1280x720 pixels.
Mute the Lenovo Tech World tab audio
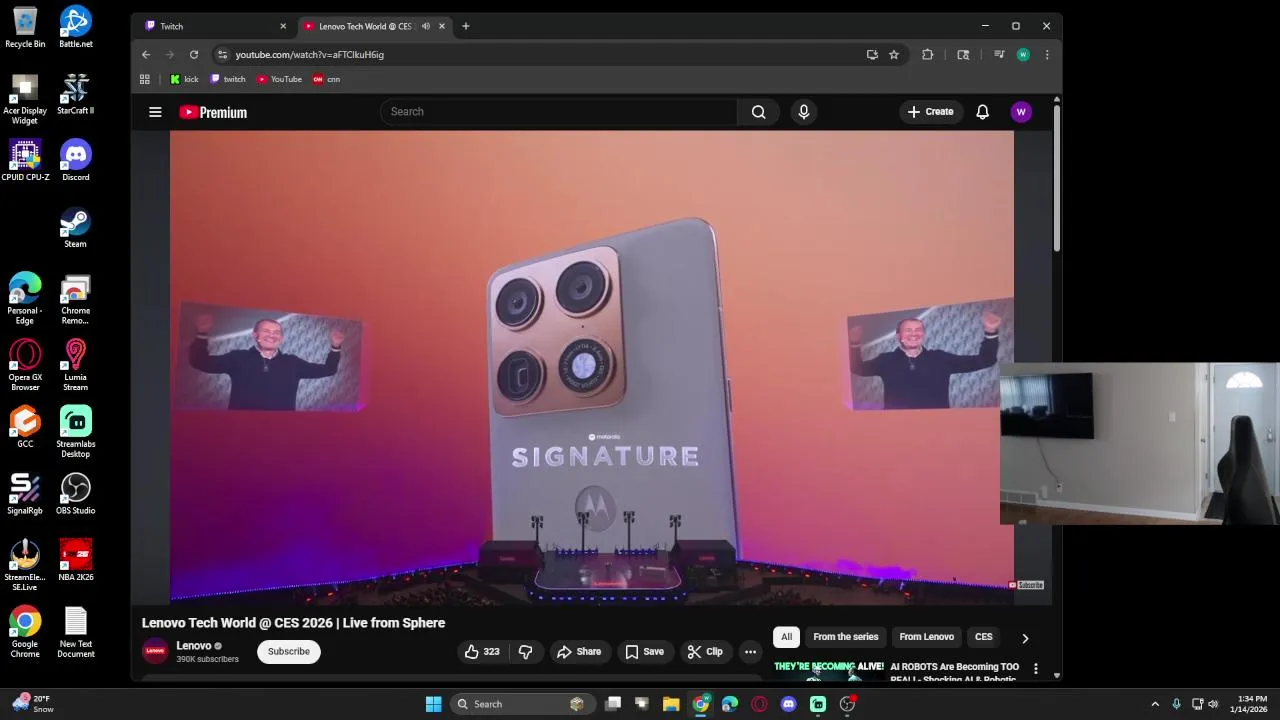coord(426,26)
